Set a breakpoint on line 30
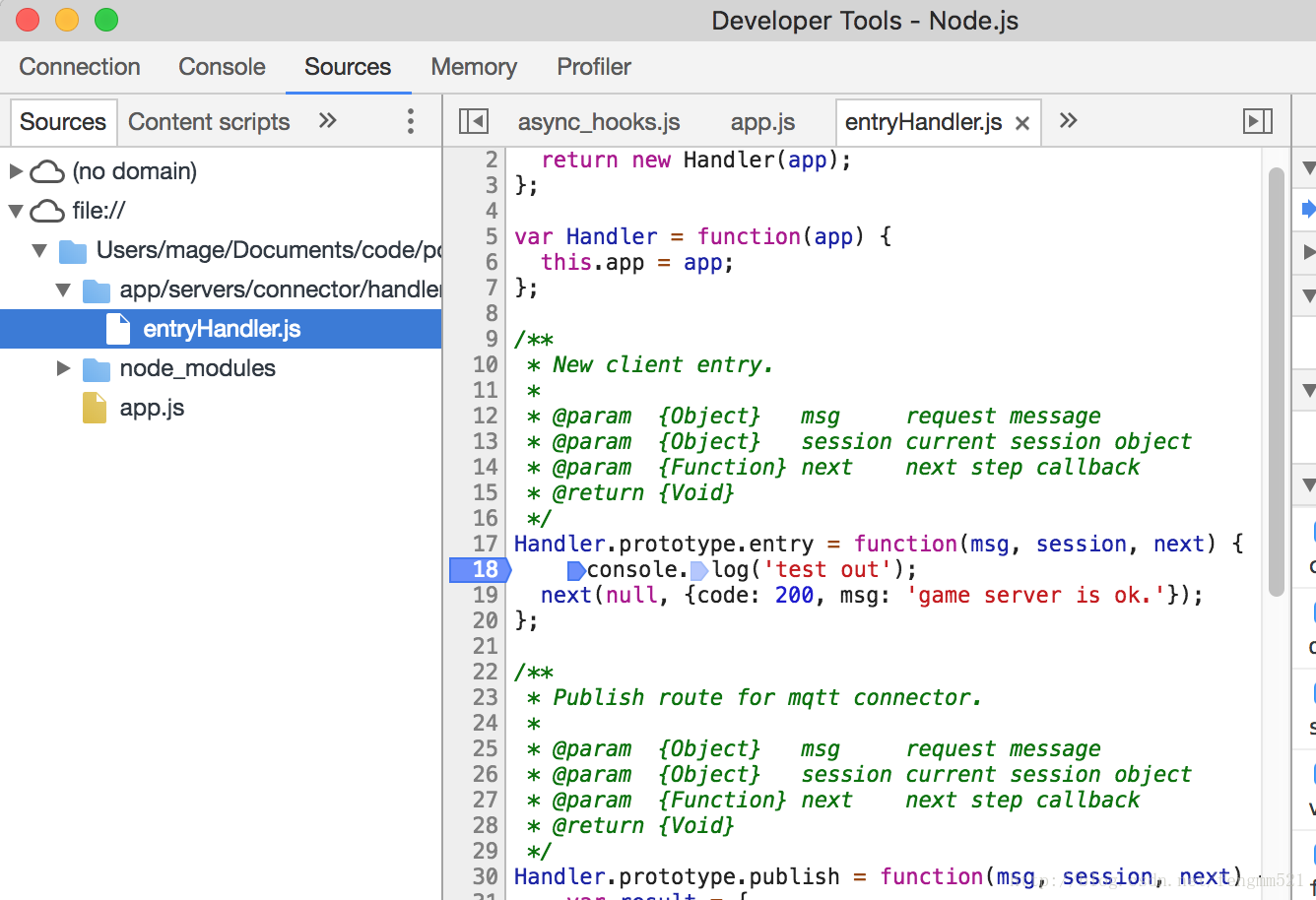 click(486, 876)
